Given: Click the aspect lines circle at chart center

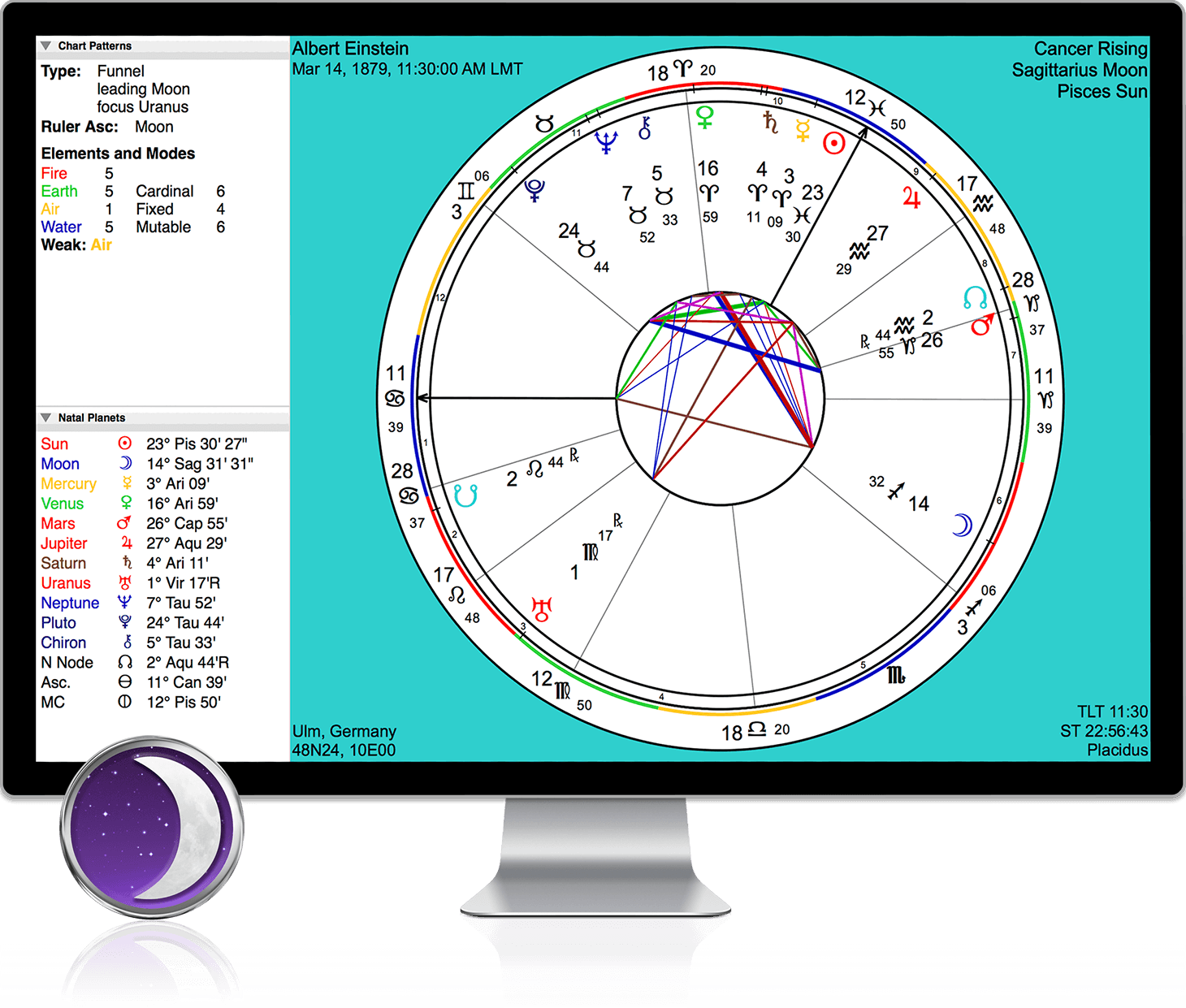Looking at the screenshot, I should pyautogui.click(x=721, y=398).
